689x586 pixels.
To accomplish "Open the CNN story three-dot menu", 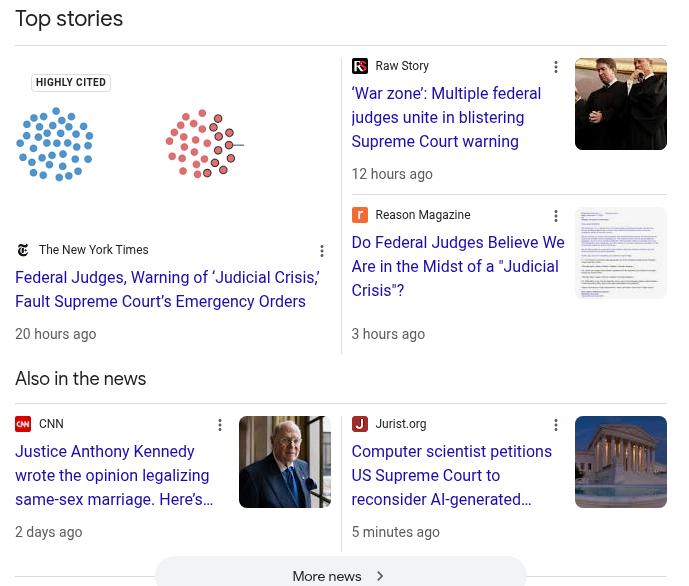I will (220, 425).
